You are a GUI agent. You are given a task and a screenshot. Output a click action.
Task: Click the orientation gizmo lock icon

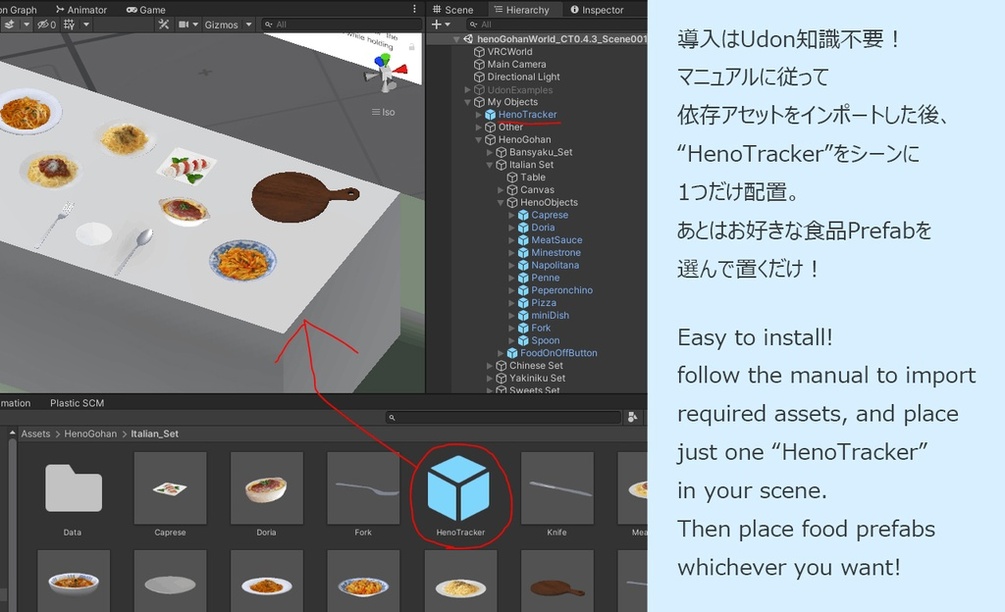(411, 47)
